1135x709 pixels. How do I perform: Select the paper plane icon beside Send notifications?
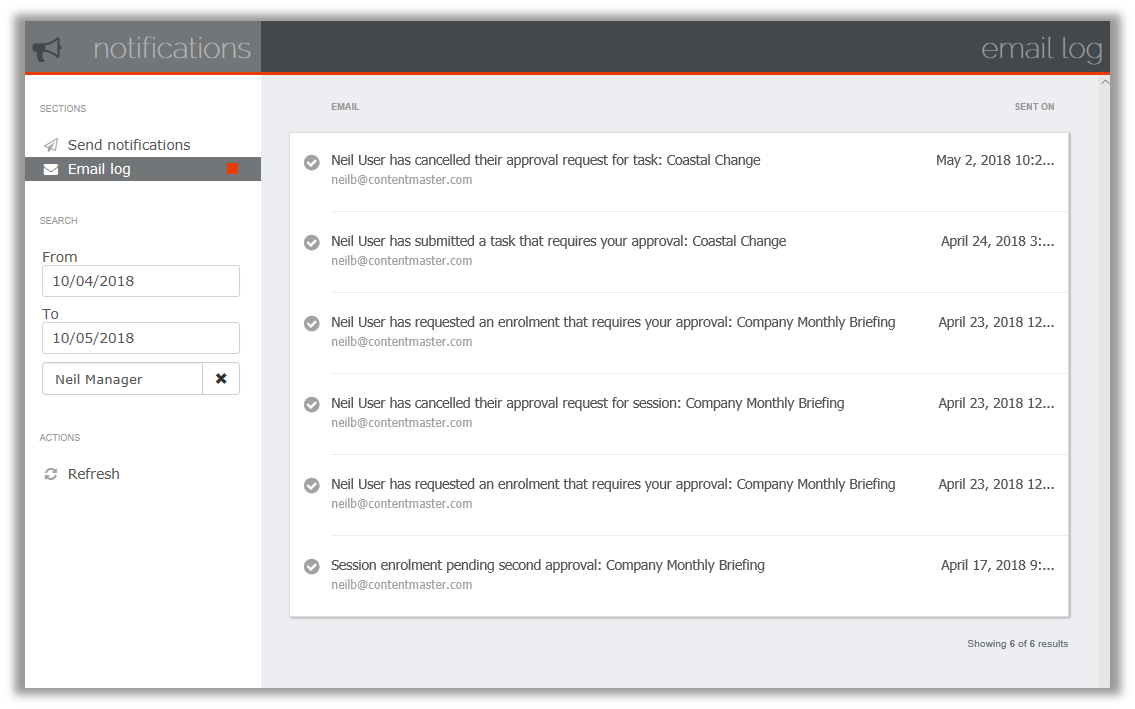[50, 144]
